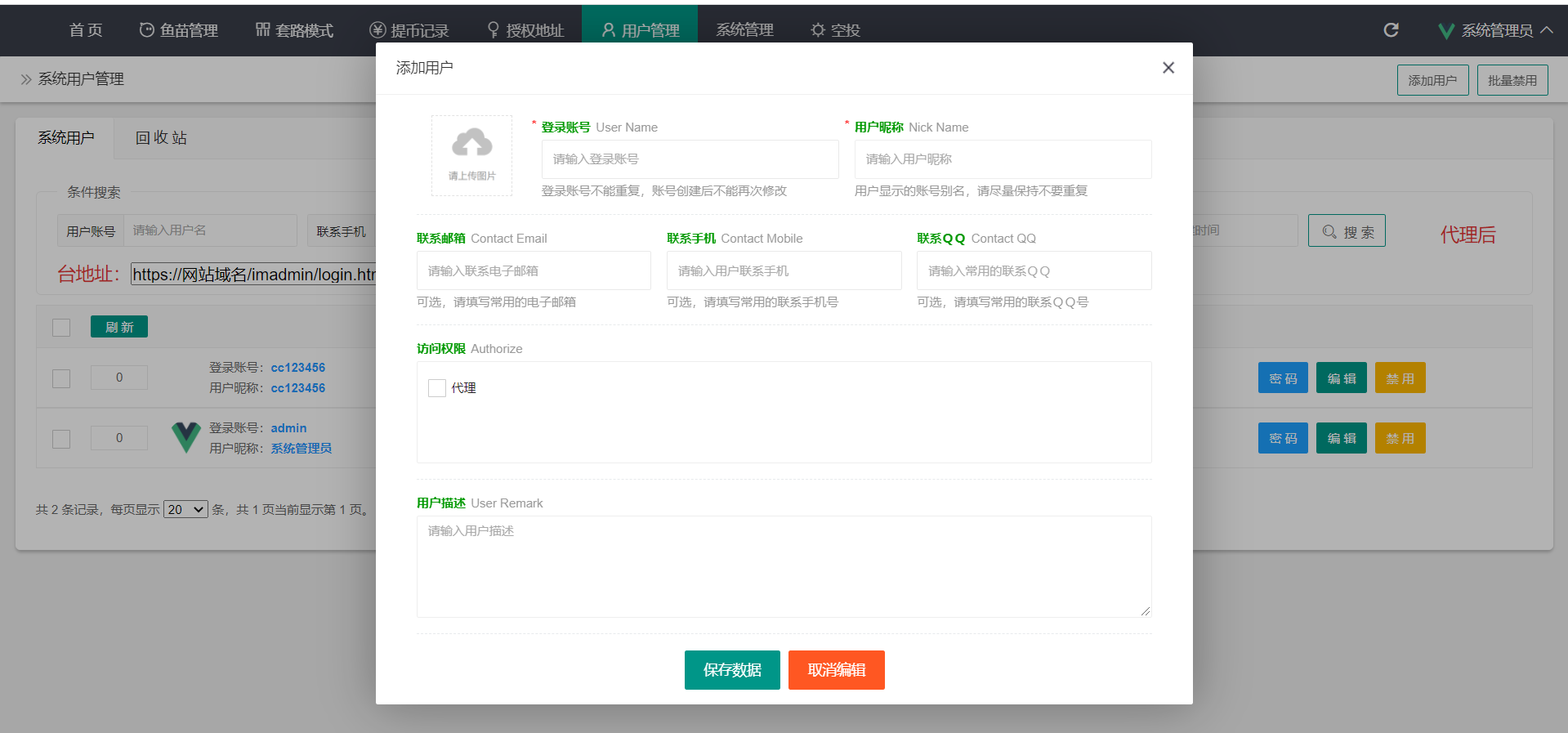Go to 首页 home menu
This screenshot has height=733, width=1568.
click(86, 30)
